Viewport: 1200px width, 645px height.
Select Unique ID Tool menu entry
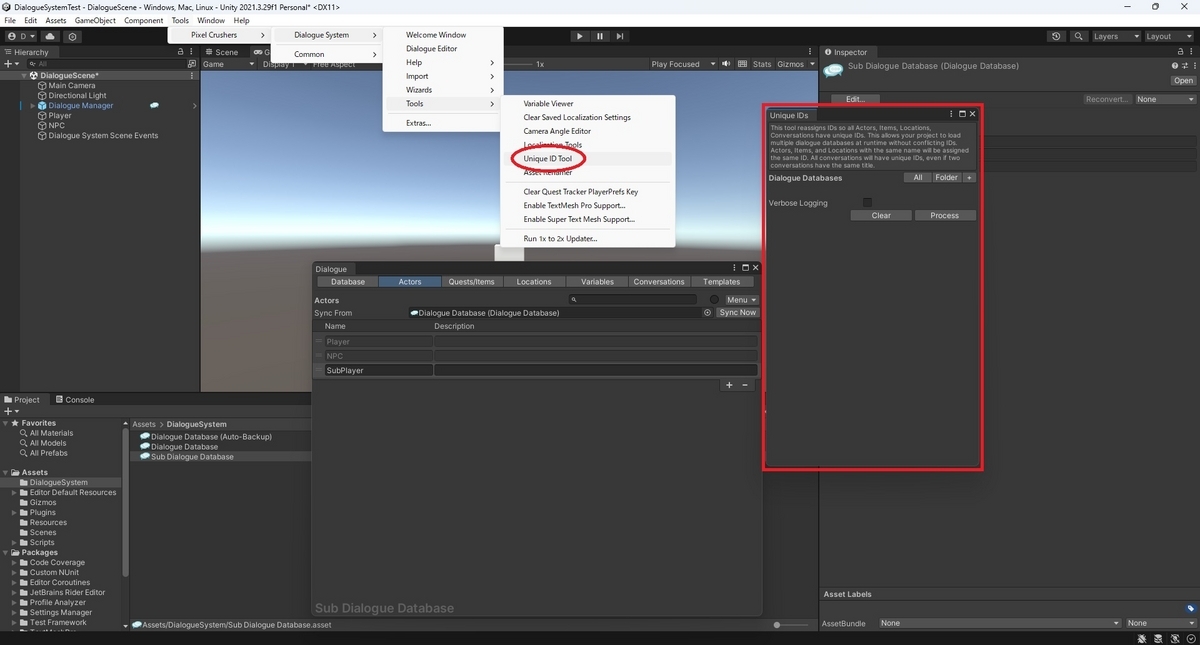[547, 159]
